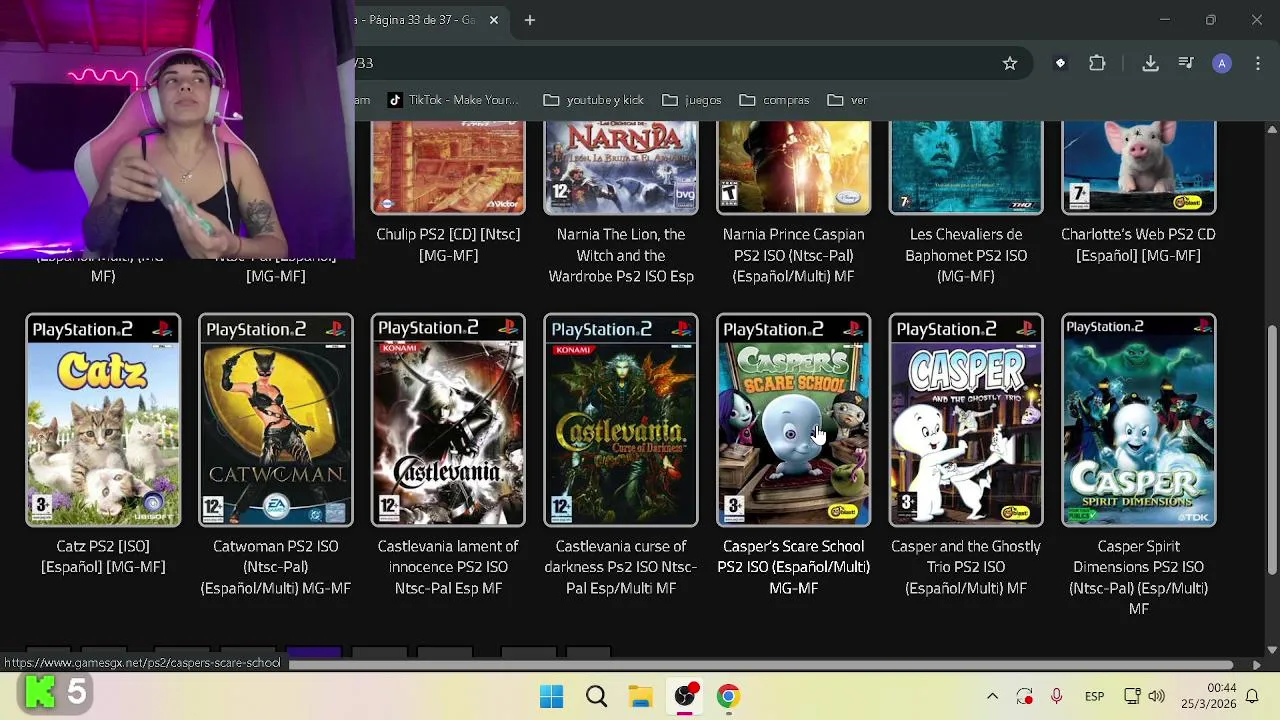Image resolution: width=1280 pixels, height=720 pixels.
Task: Click Charlotte's Web PS2 CD title link
Action: coord(1139,245)
